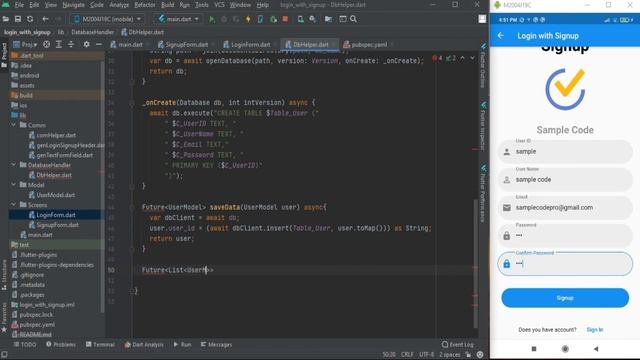This screenshot has width=640, height=360.
Task: Switch to the SignupForm.dart editor tab
Action: click(x=186, y=44)
